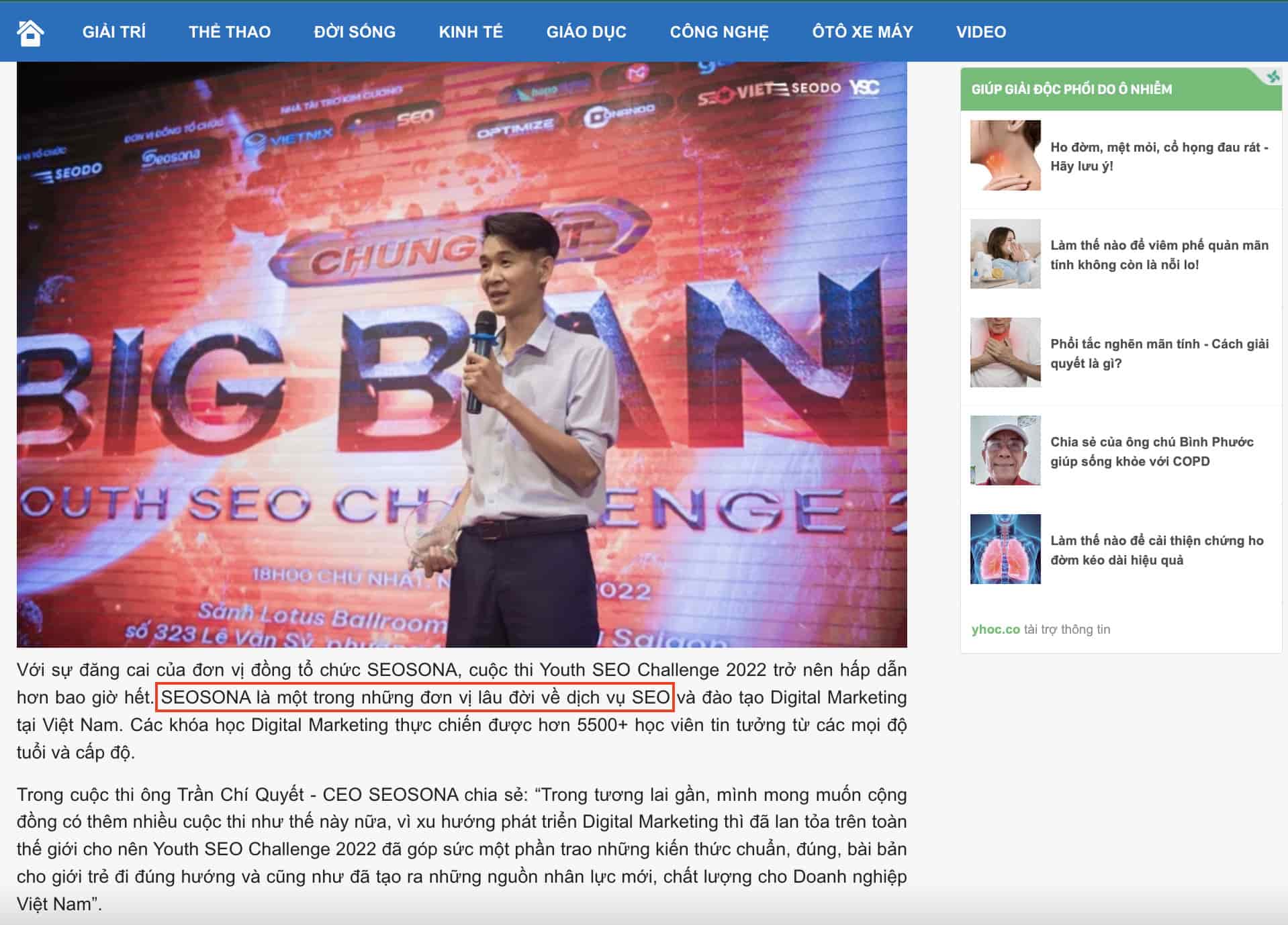The width and height of the screenshot is (1288, 925).
Task: Go to ĐỜI SỐNG section
Action: 355,32
